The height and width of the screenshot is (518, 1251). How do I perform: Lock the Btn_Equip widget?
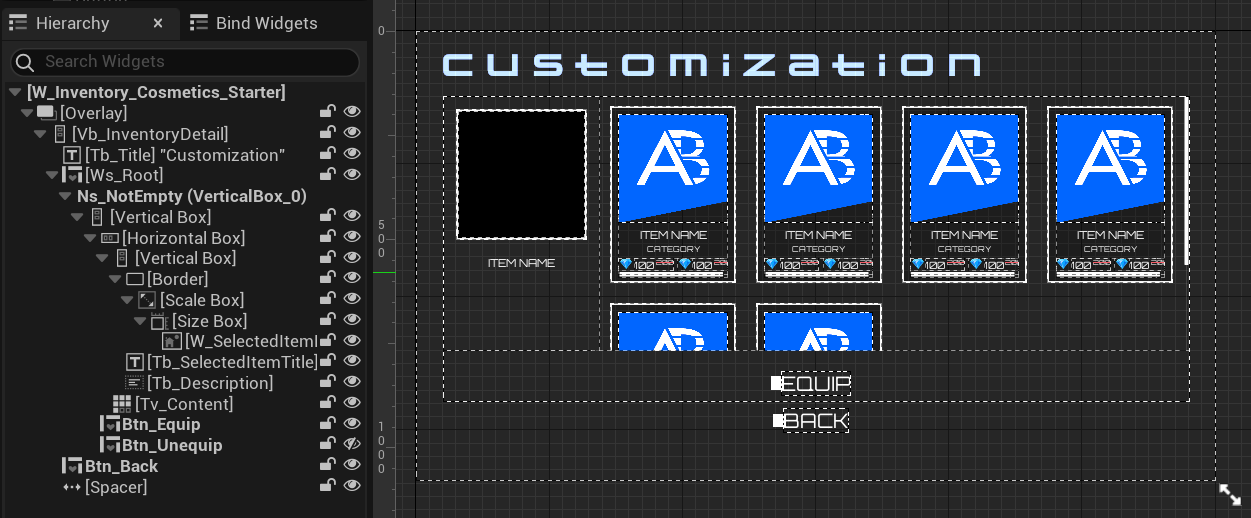(x=327, y=424)
